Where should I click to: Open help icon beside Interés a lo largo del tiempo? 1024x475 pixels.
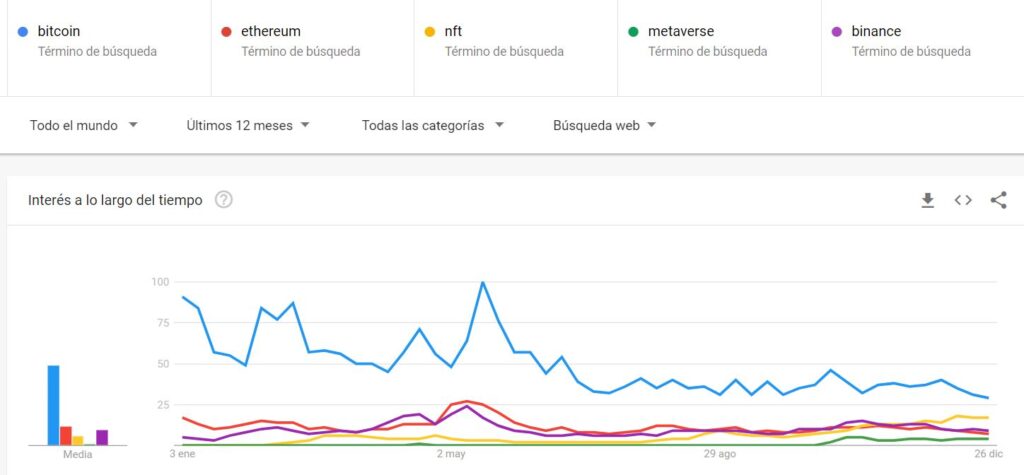pos(224,200)
